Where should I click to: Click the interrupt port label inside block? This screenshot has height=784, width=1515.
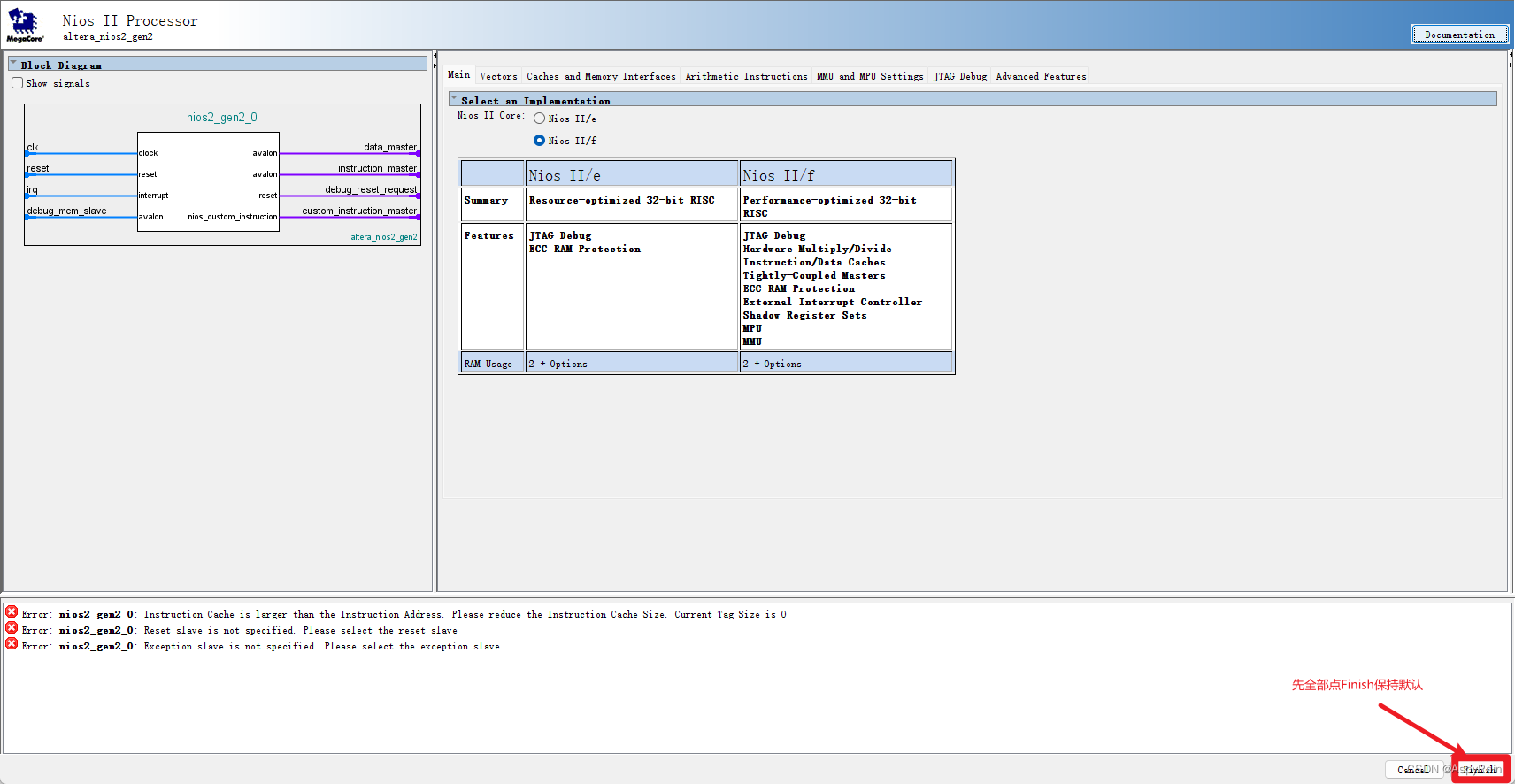click(x=153, y=196)
